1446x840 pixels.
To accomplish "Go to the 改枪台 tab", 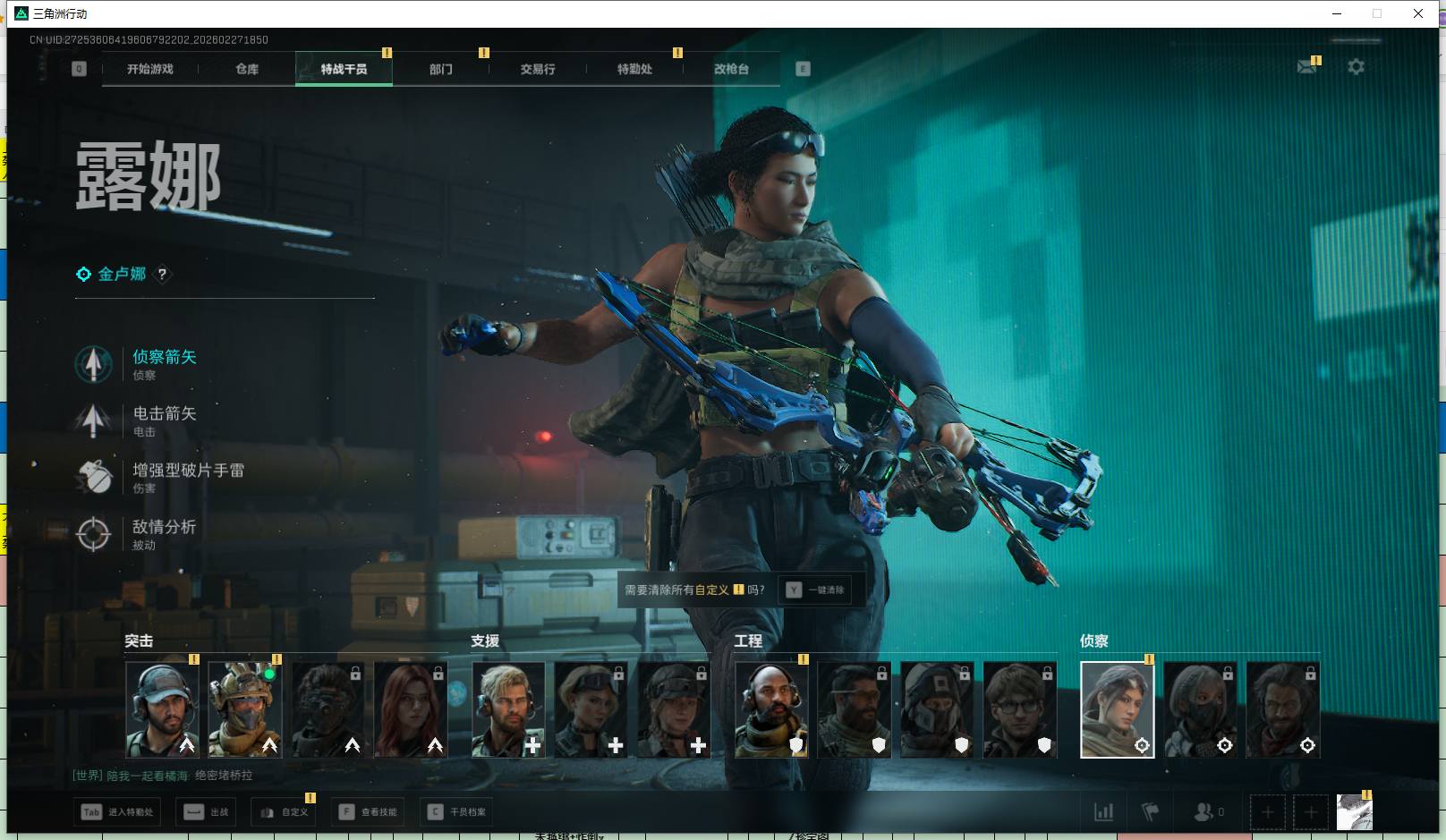I will pos(731,69).
